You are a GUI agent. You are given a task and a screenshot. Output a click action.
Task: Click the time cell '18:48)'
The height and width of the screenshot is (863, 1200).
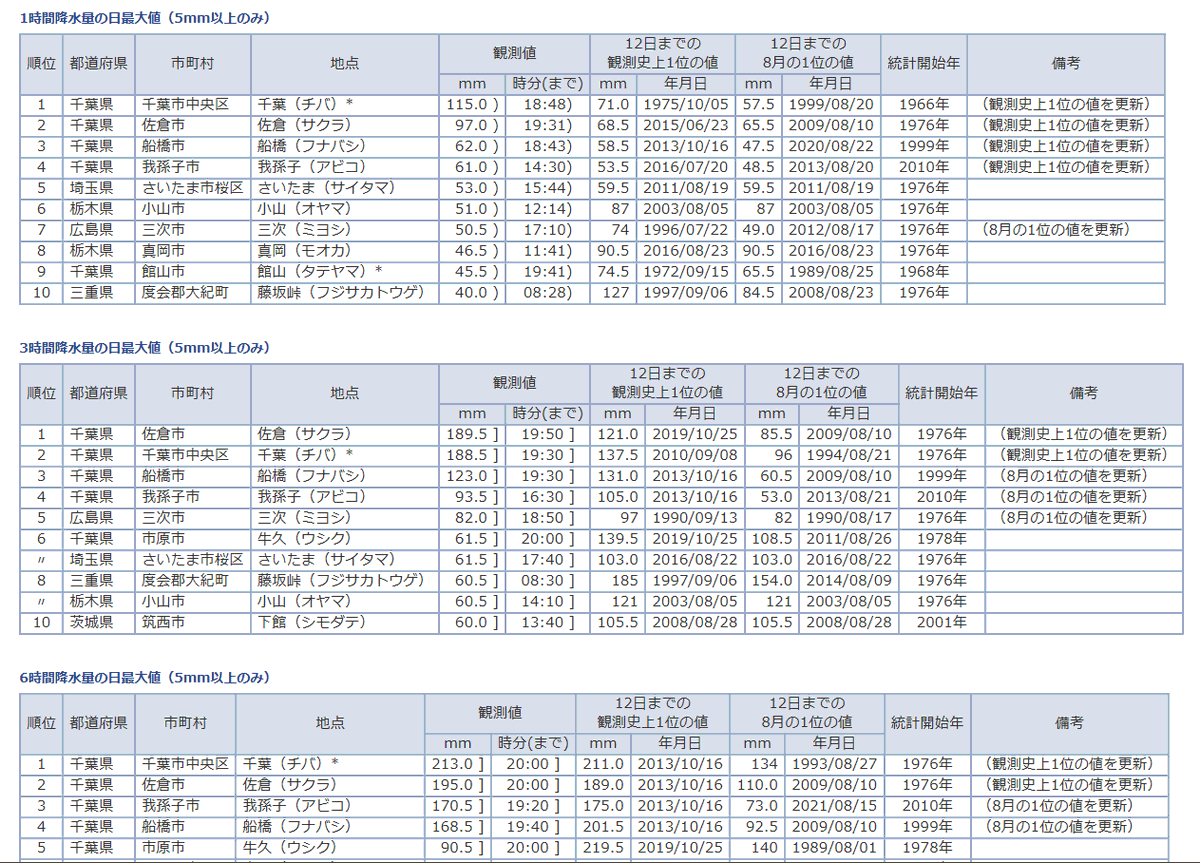550,104
